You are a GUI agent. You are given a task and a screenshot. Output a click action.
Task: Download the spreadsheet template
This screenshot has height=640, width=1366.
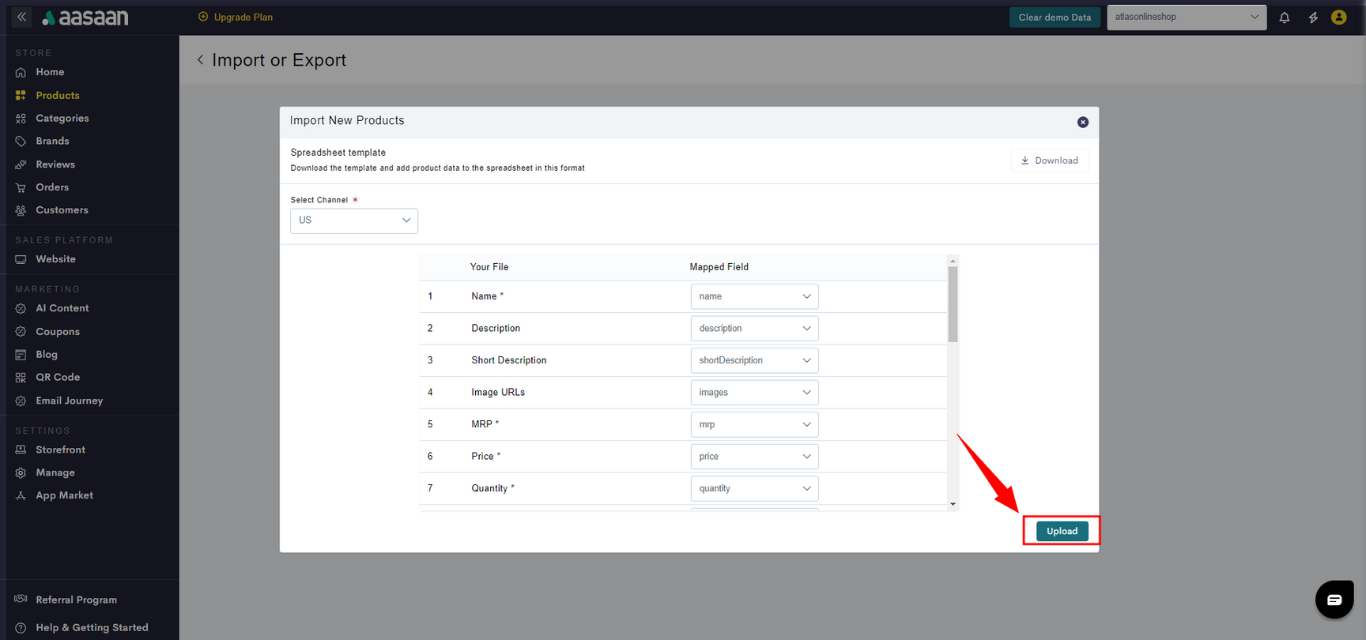click(x=1049, y=160)
